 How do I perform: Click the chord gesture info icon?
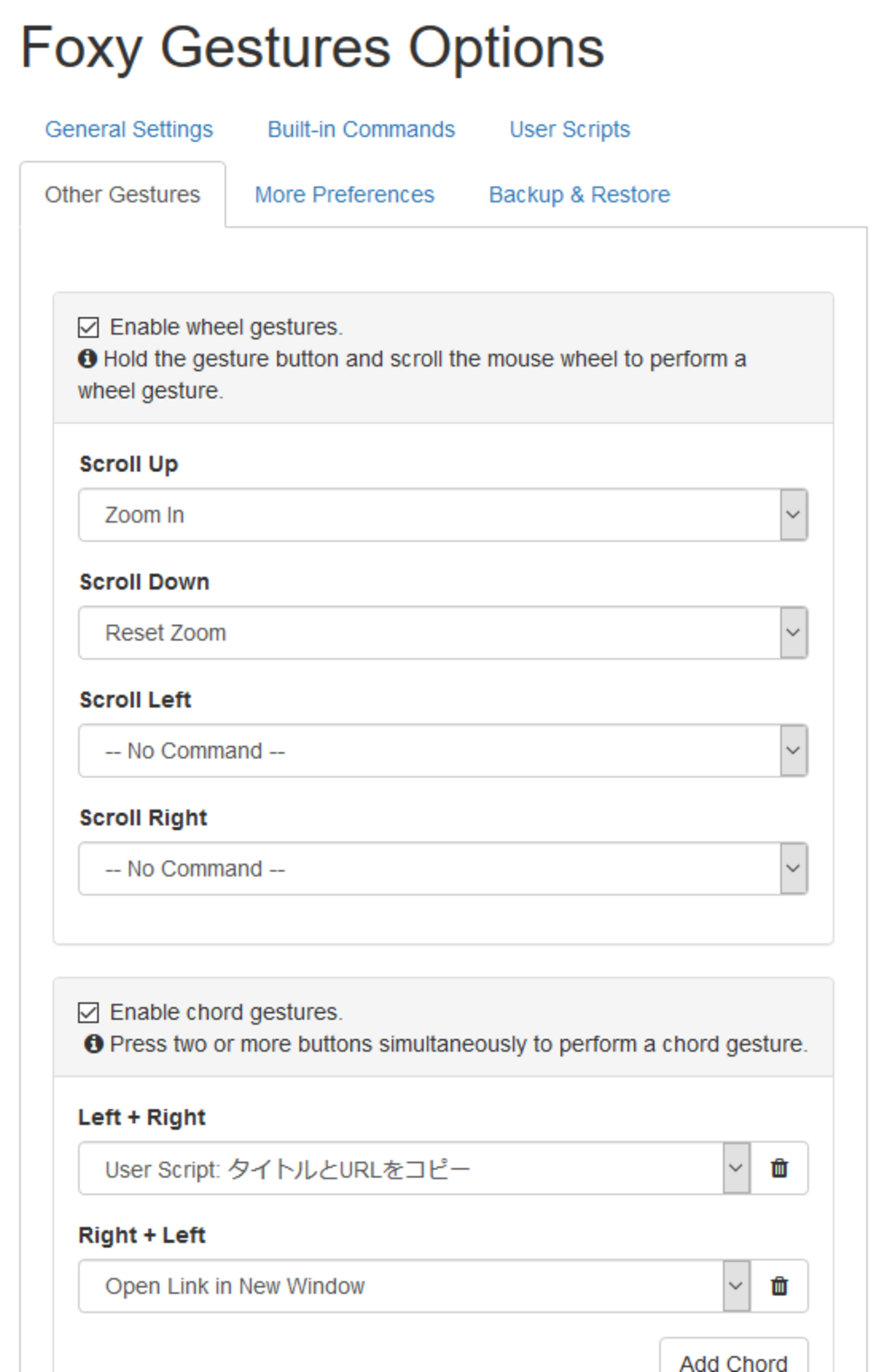[93, 1044]
